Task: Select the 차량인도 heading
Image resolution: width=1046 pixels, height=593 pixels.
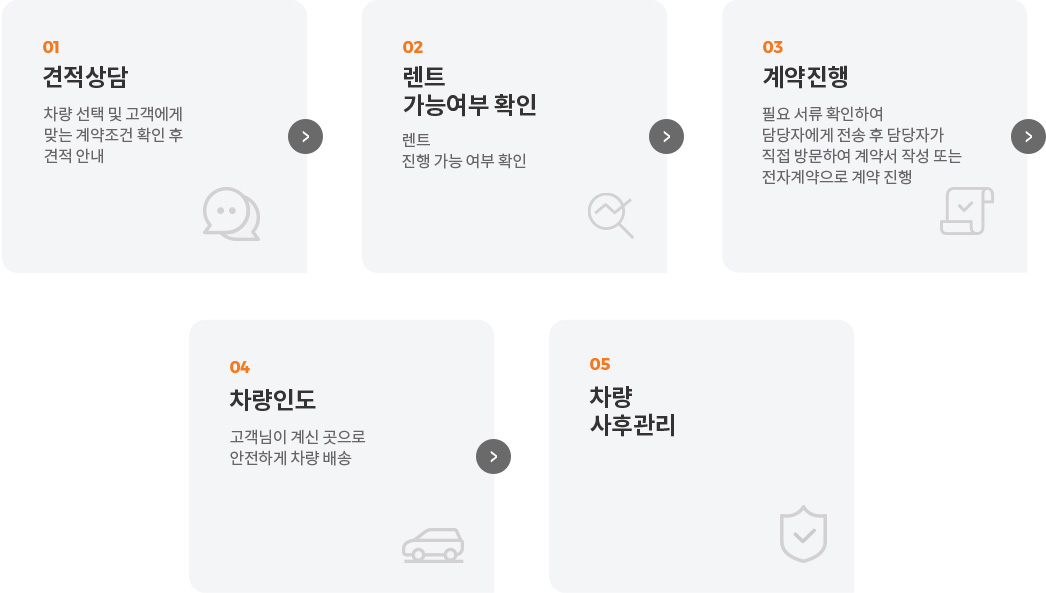Action: 273,400
